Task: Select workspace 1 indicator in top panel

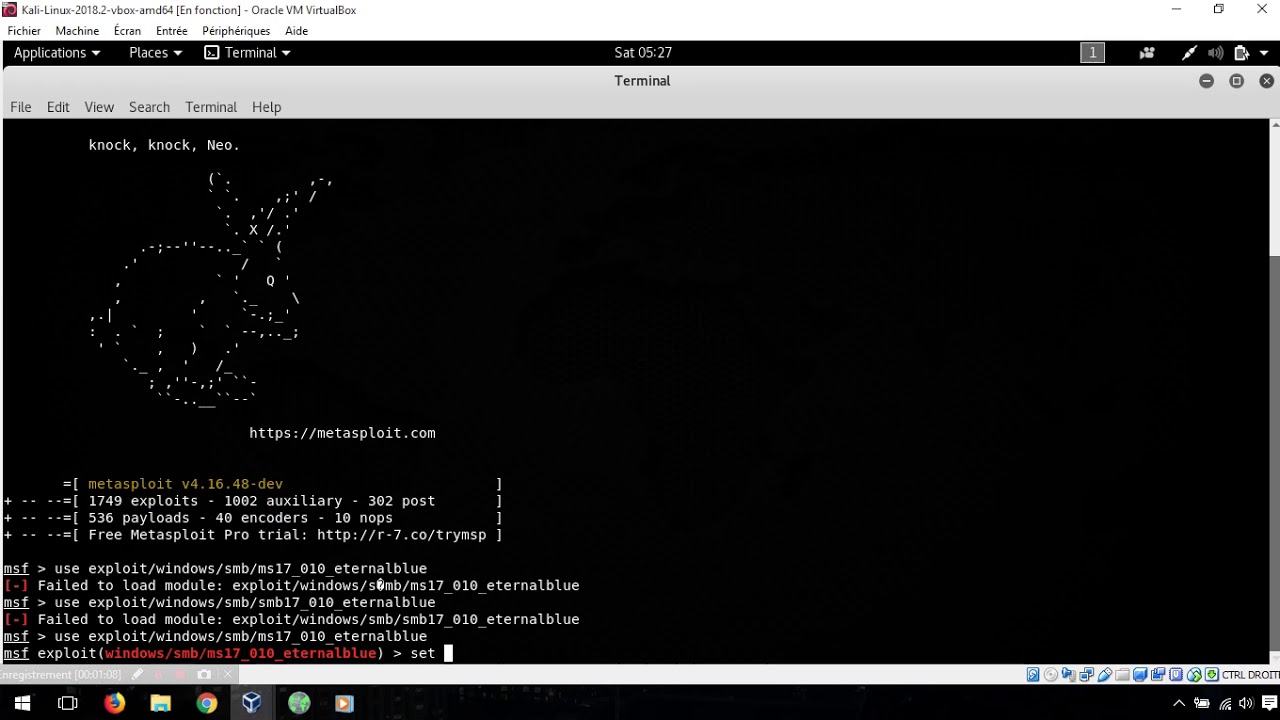Action: [x=1092, y=53]
